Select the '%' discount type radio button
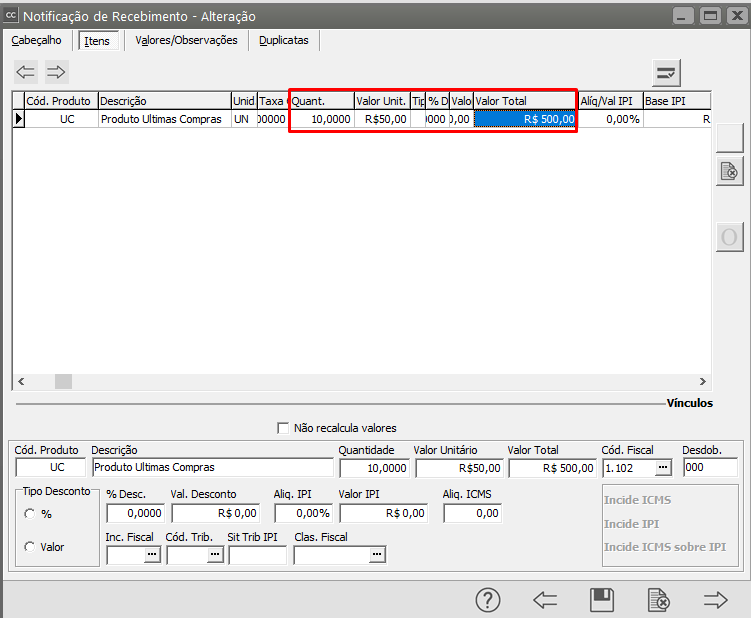Image resolution: width=751 pixels, height=618 pixels. click(30, 513)
